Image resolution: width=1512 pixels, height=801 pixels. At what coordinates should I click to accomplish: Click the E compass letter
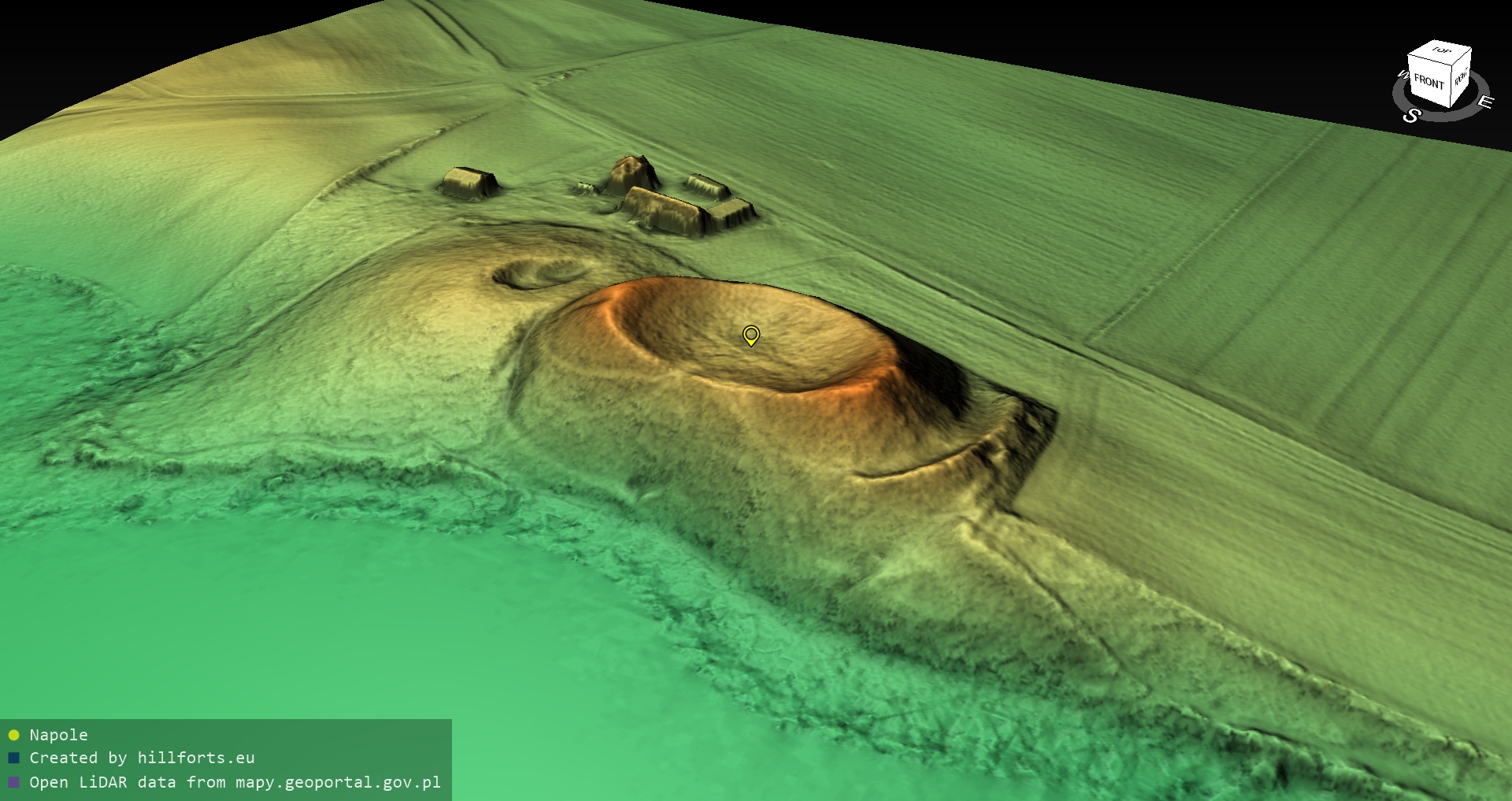(1484, 102)
